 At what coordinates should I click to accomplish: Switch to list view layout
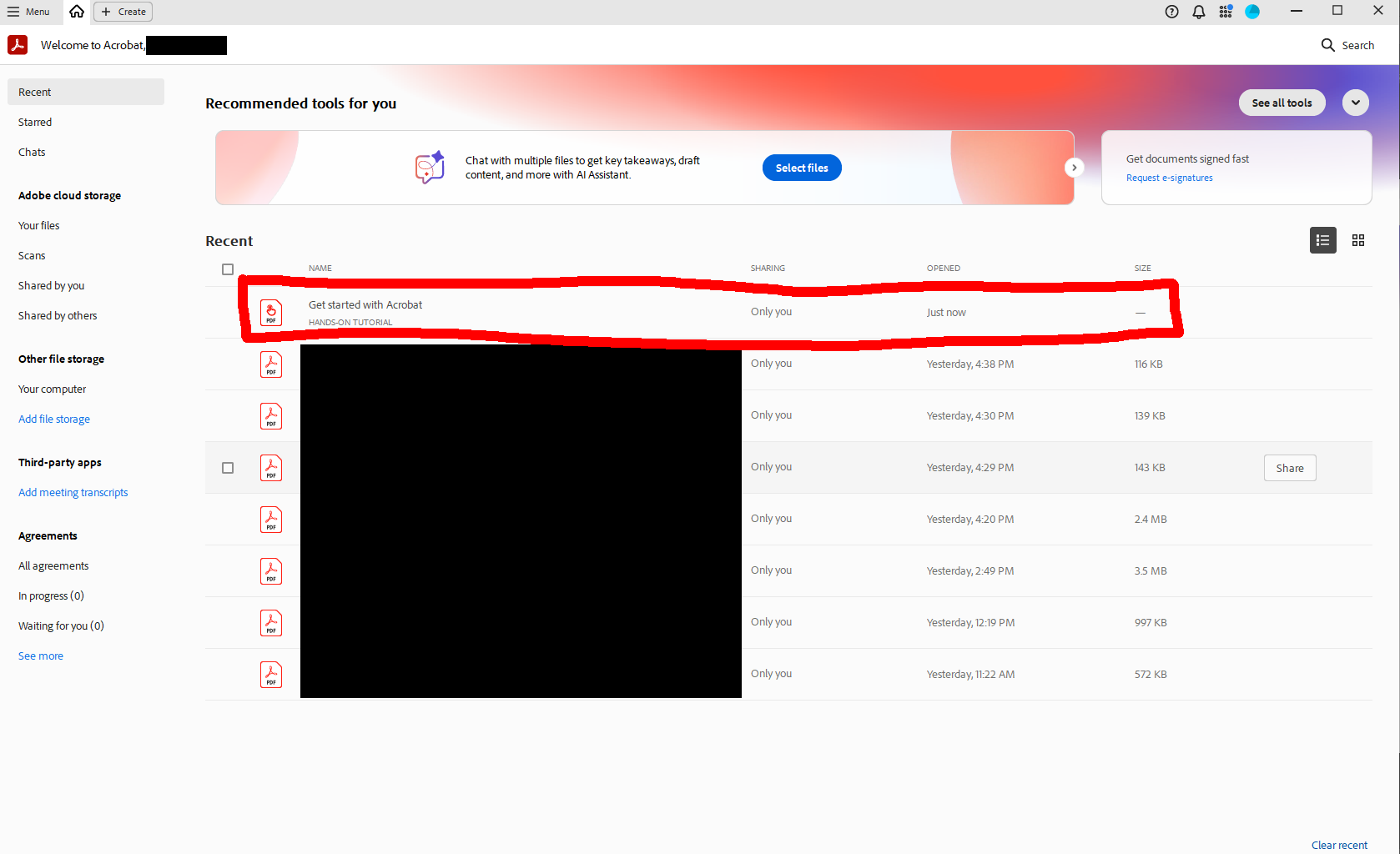pos(1322,240)
